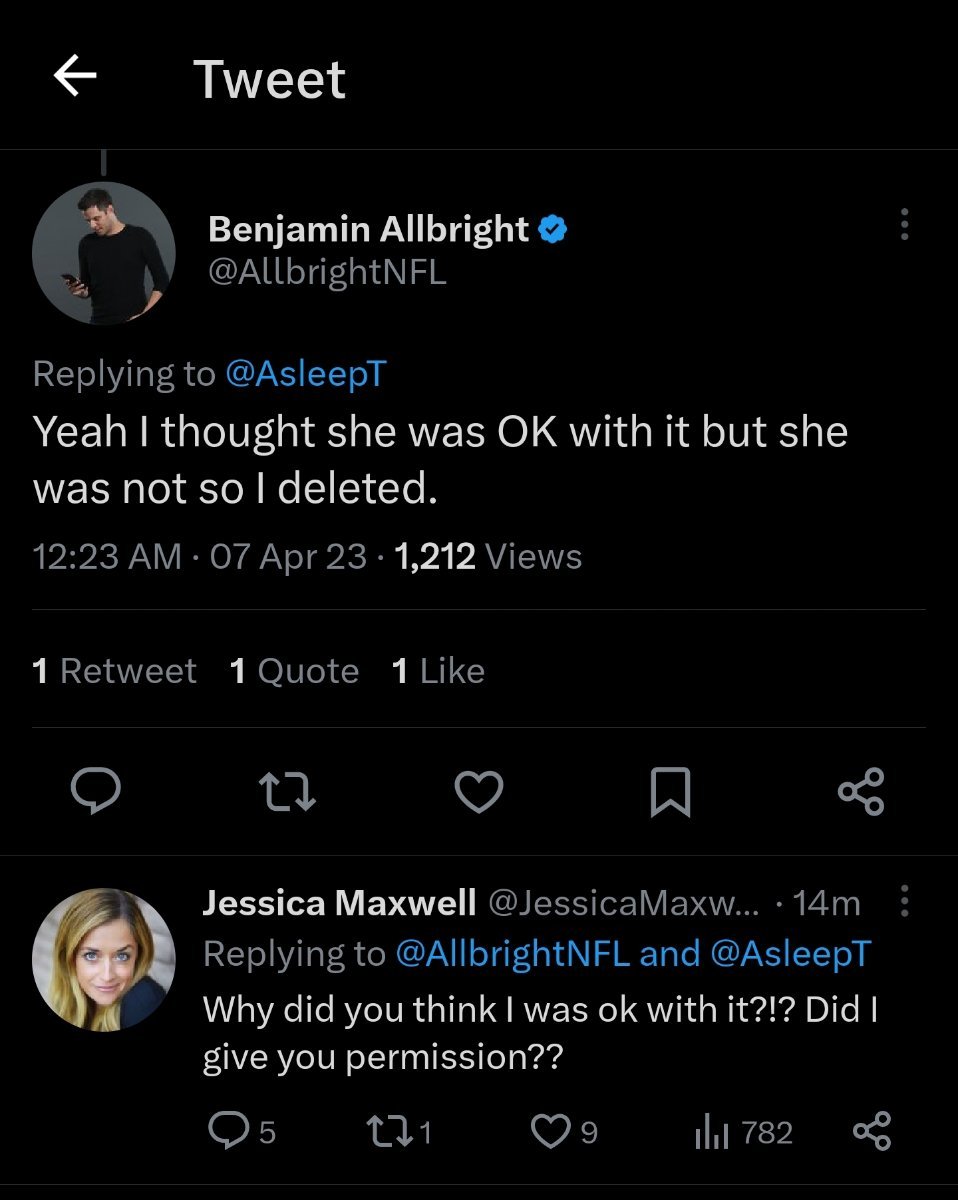Bookmark the main tweet
The height and width of the screenshot is (1200, 958).
pos(670,793)
